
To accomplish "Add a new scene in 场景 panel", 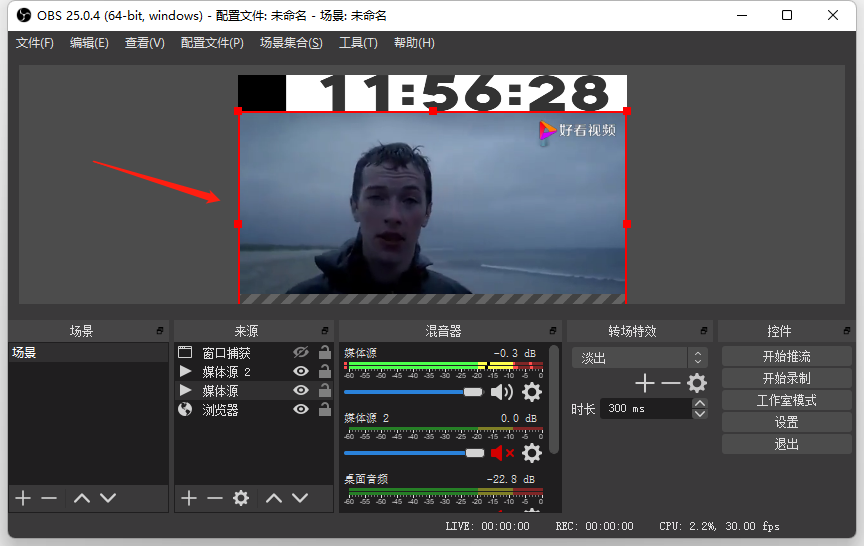I will (x=23, y=498).
